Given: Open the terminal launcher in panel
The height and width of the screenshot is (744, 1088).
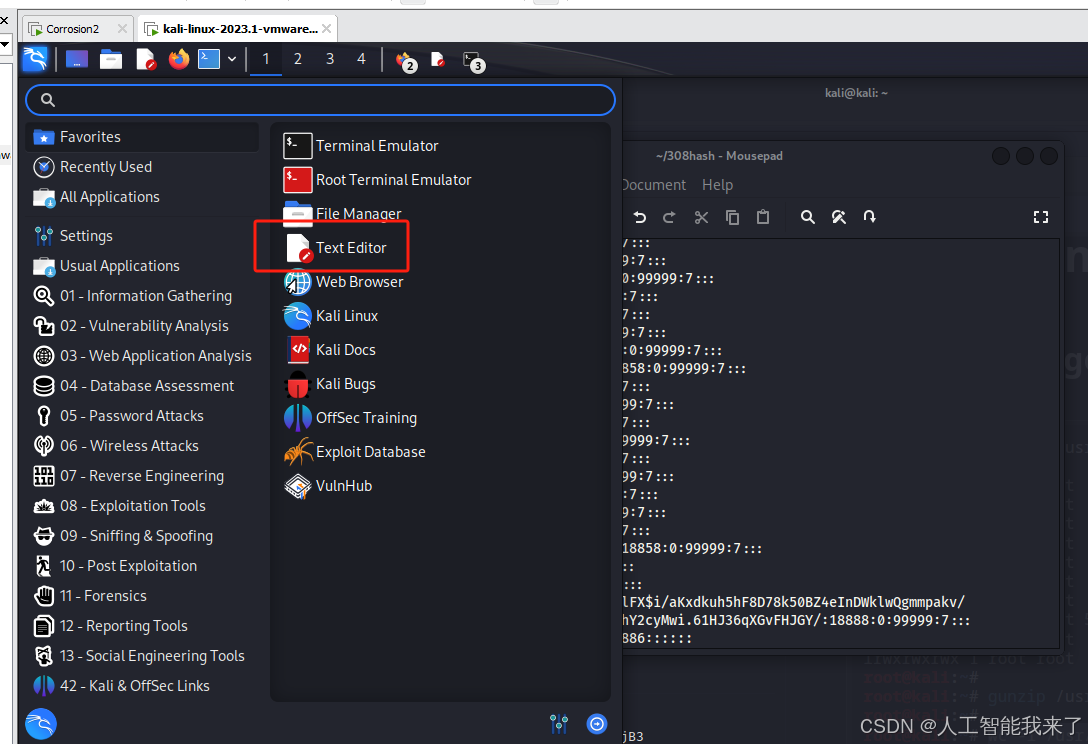Looking at the screenshot, I should coord(209,59).
